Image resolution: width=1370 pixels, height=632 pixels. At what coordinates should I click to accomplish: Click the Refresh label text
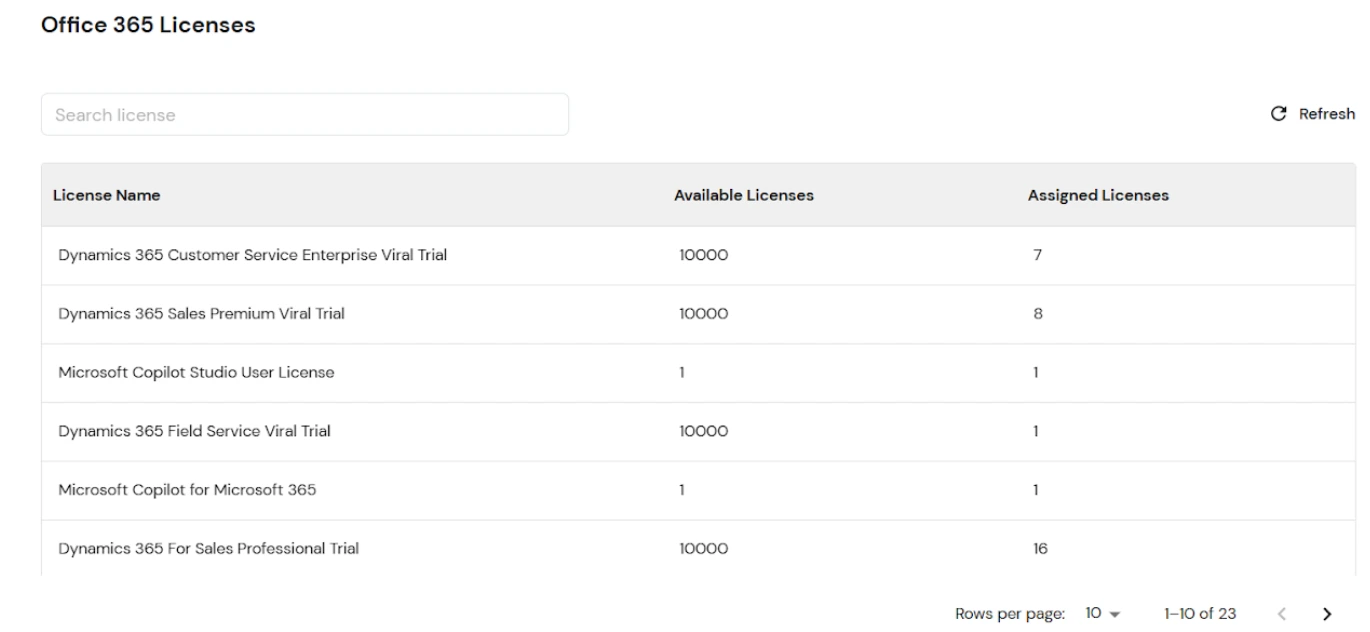[1325, 113]
